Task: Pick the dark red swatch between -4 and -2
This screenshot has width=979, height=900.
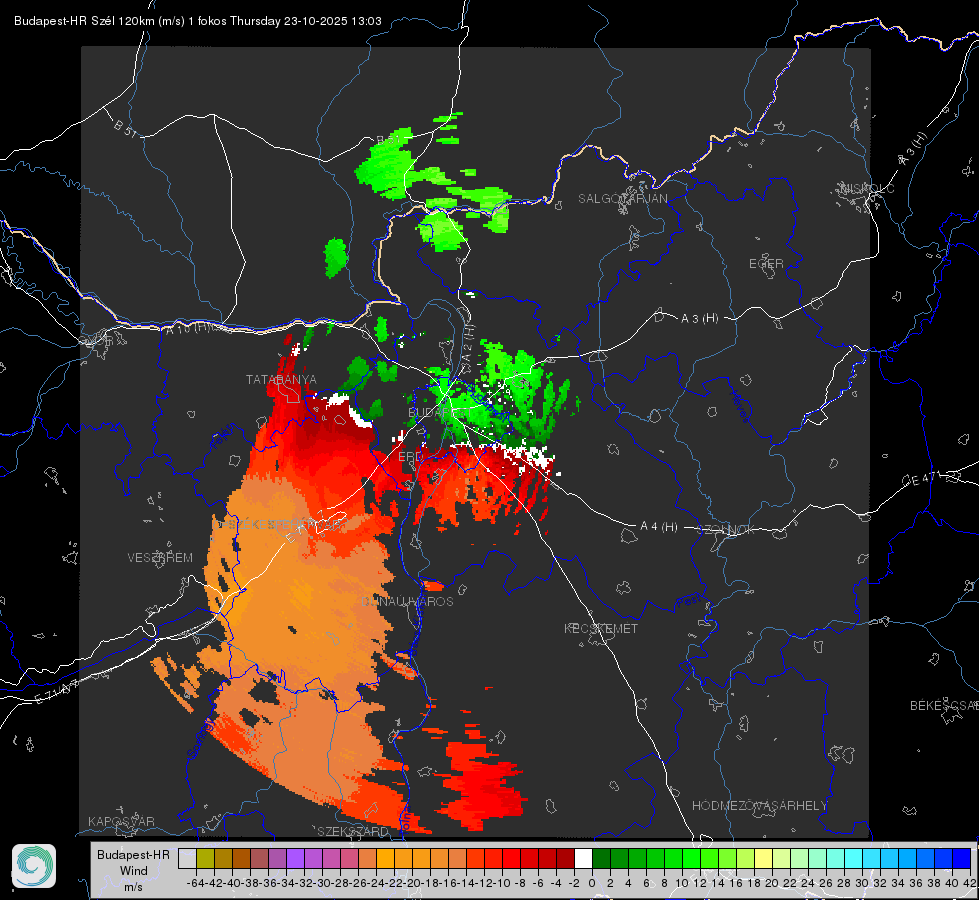Action: pyautogui.click(x=565, y=859)
